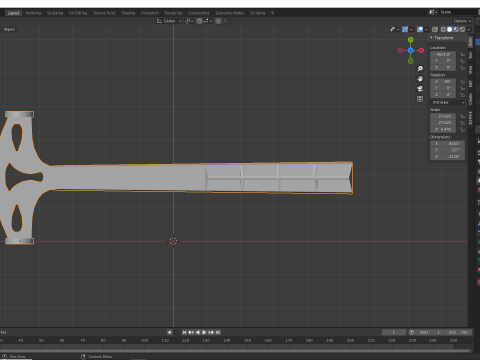Switch to the Modeling workspace tab
The width and height of the screenshot is (480, 360).
pos(33,13)
